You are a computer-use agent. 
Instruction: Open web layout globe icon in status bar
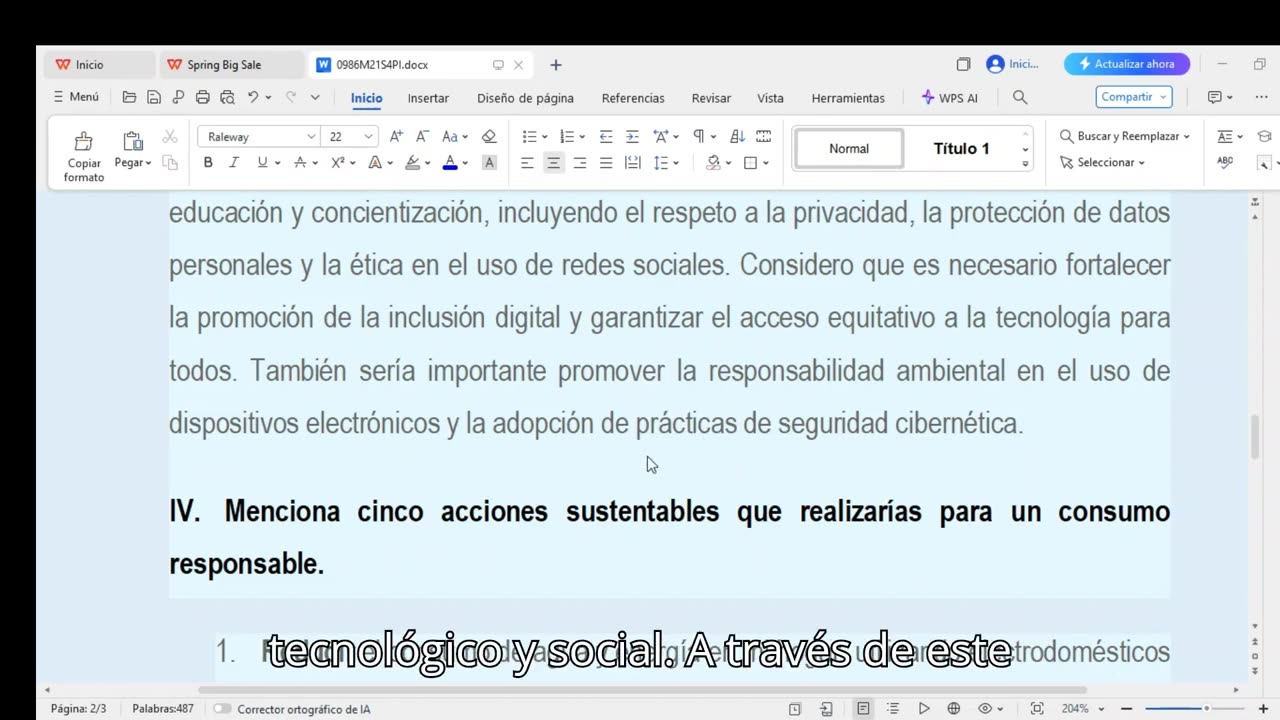[x=954, y=709]
